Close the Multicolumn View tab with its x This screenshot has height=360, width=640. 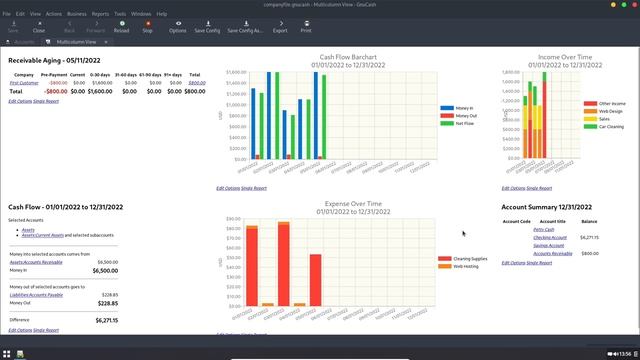click(x=106, y=42)
